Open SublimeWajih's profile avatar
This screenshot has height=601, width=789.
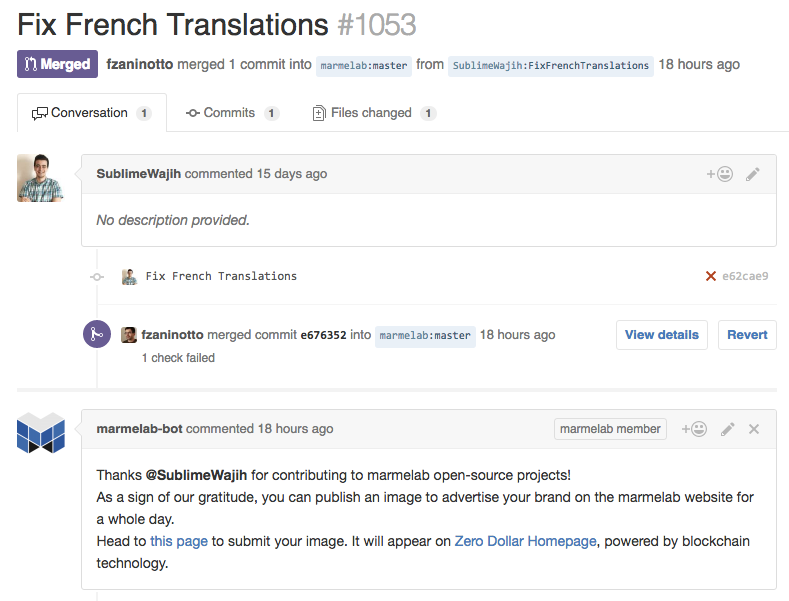click(x=40, y=178)
